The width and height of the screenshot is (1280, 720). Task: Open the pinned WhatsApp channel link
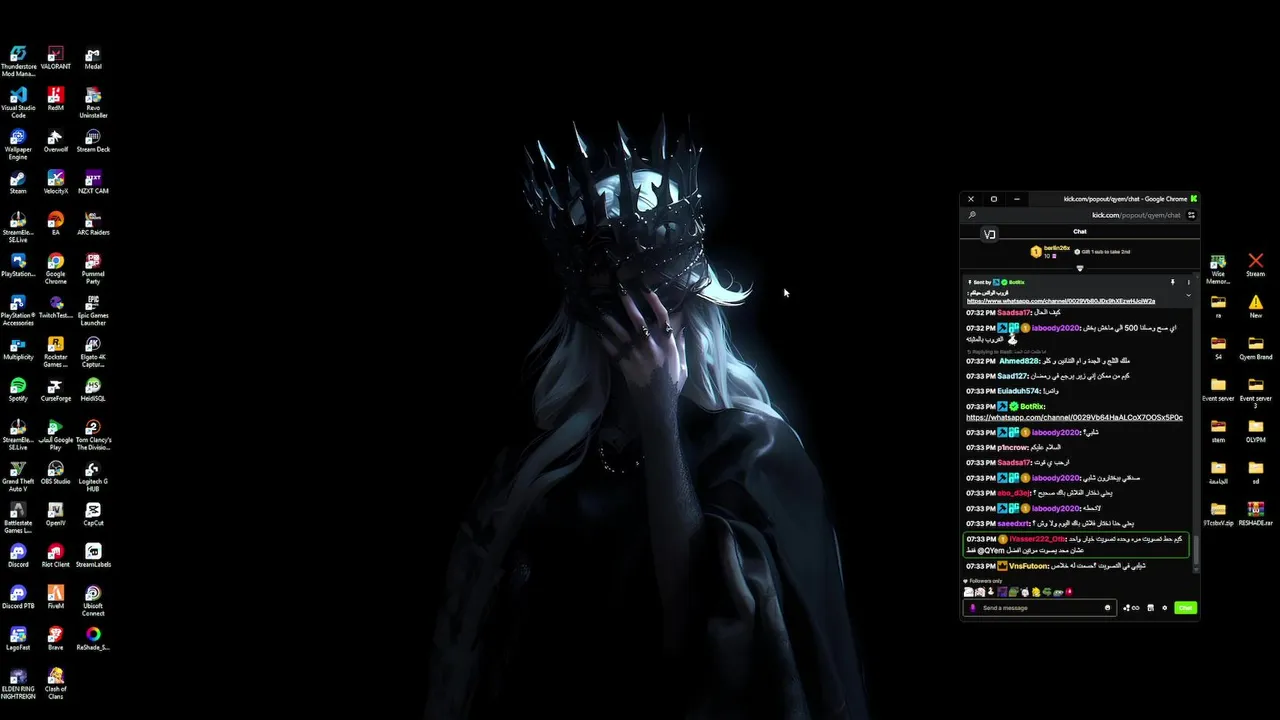1061,301
